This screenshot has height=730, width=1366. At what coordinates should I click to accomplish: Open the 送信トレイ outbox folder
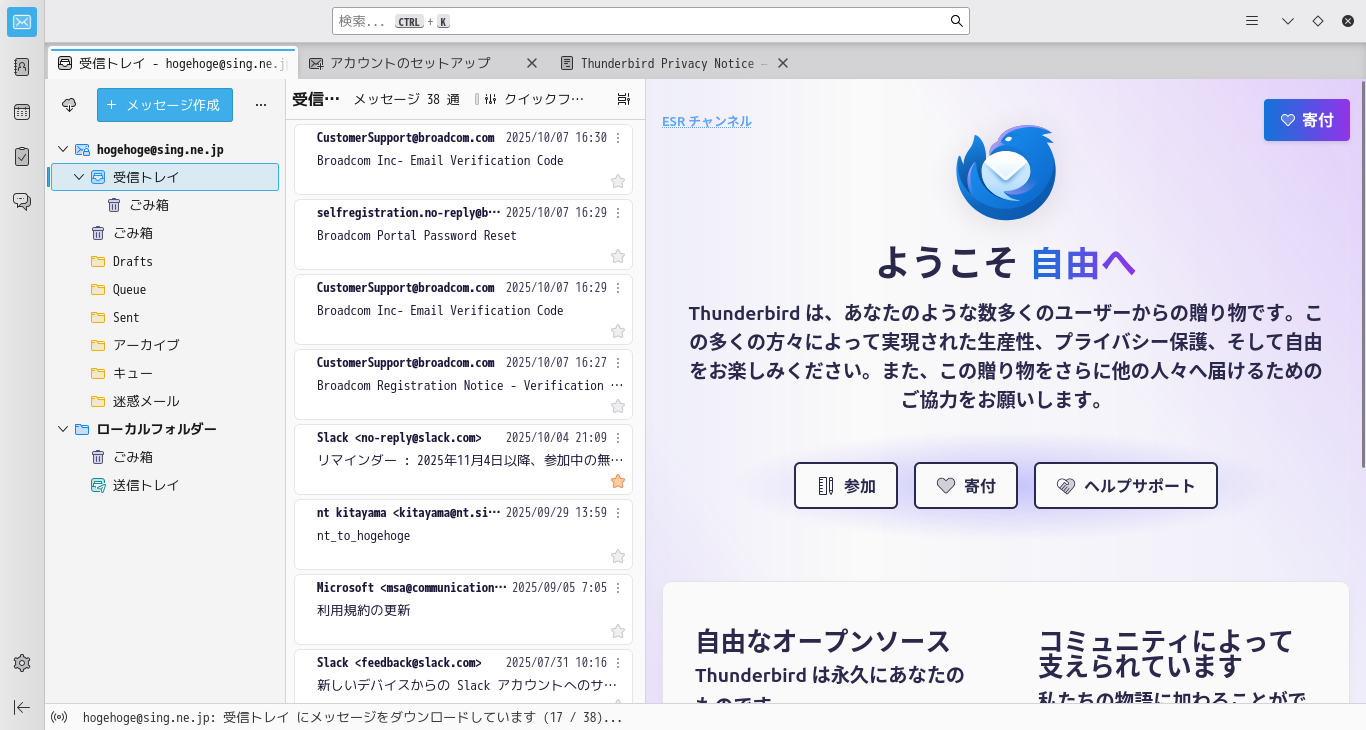click(164, 485)
